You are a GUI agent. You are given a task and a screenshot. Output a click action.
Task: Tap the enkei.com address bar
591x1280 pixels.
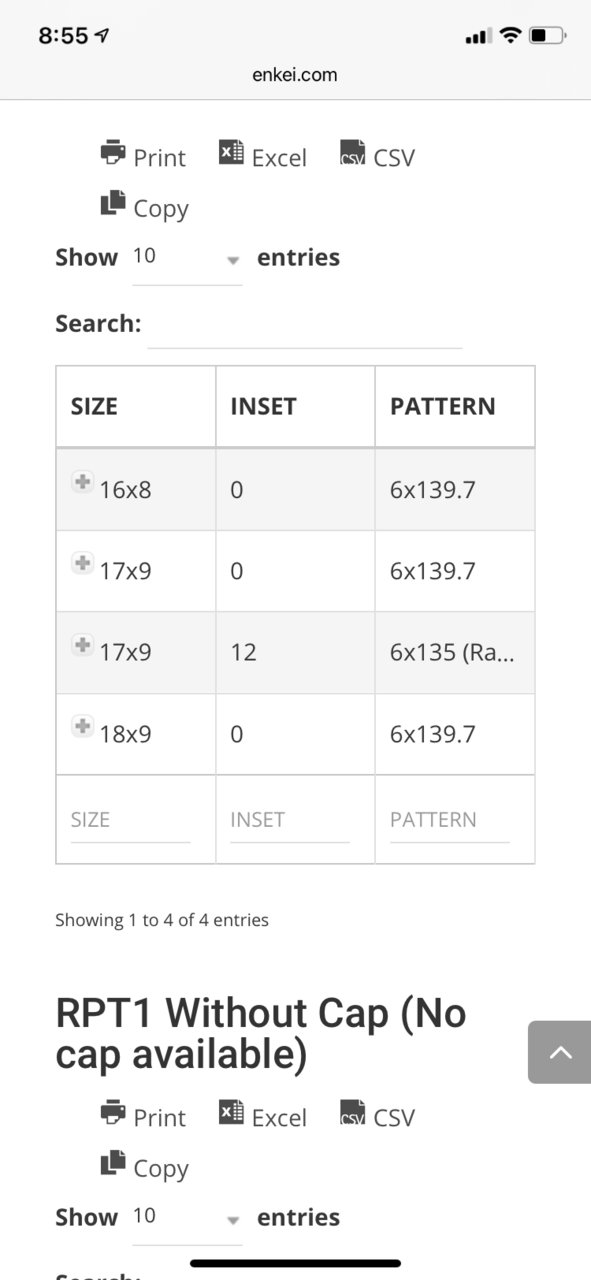pyautogui.click(x=295, y=74)
